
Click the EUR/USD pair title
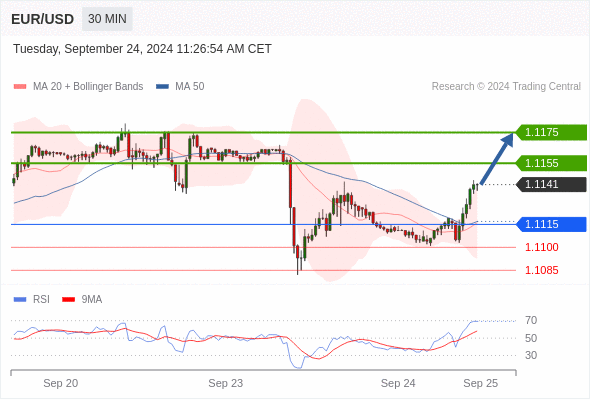click(43, 19)
